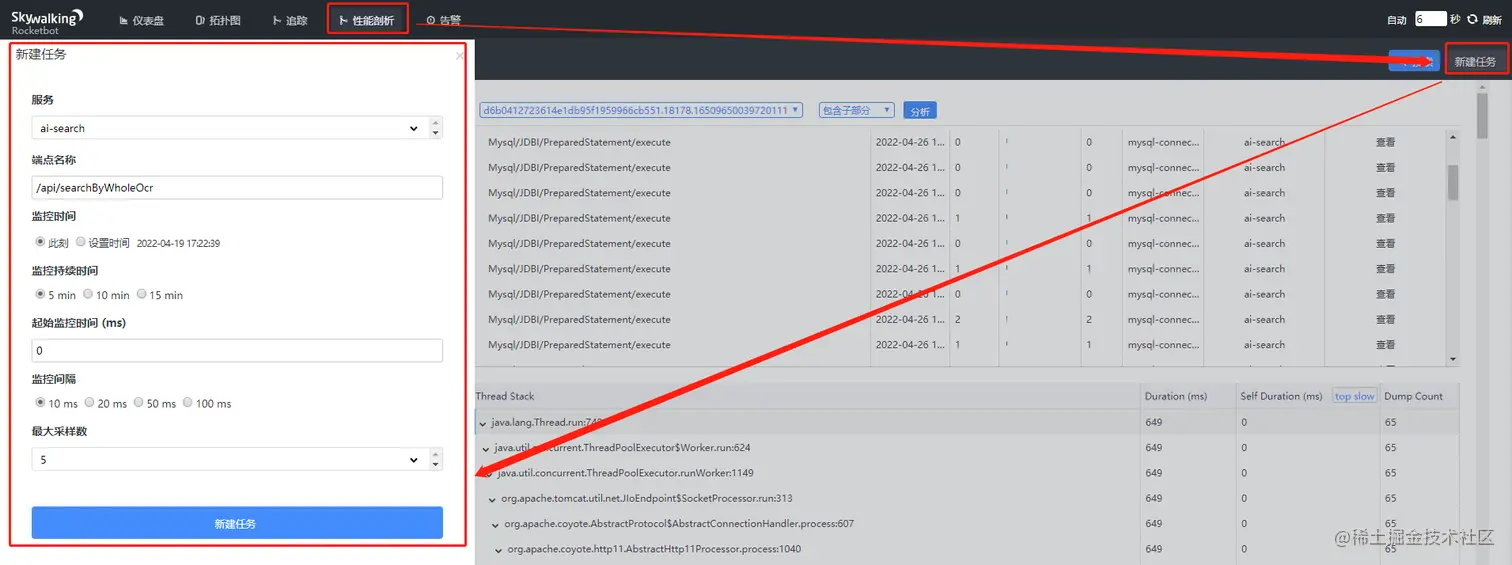Click the spinner arrows on the 服务 select
This screenshot has height=565, width=1512.
(434, 128)
